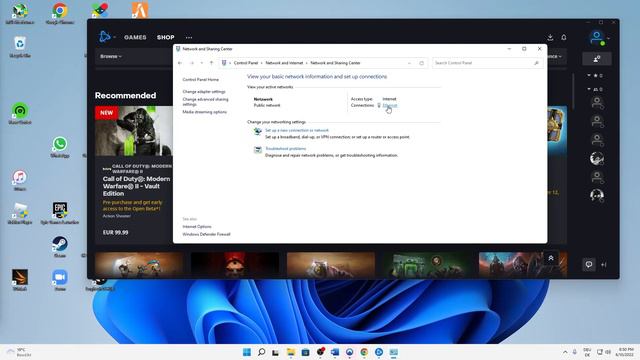Click the scroll-to-top double chevron button
This screenshot has width=640, height=360.
(551, 258)
